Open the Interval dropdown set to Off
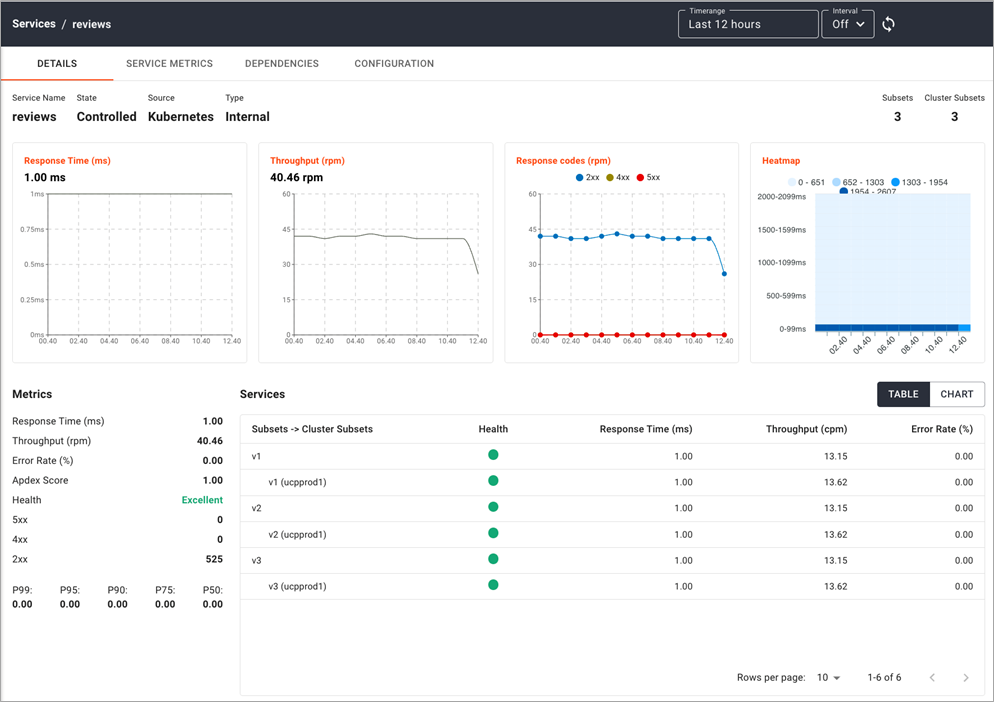 pyautogui.click(x=847, y=24)
